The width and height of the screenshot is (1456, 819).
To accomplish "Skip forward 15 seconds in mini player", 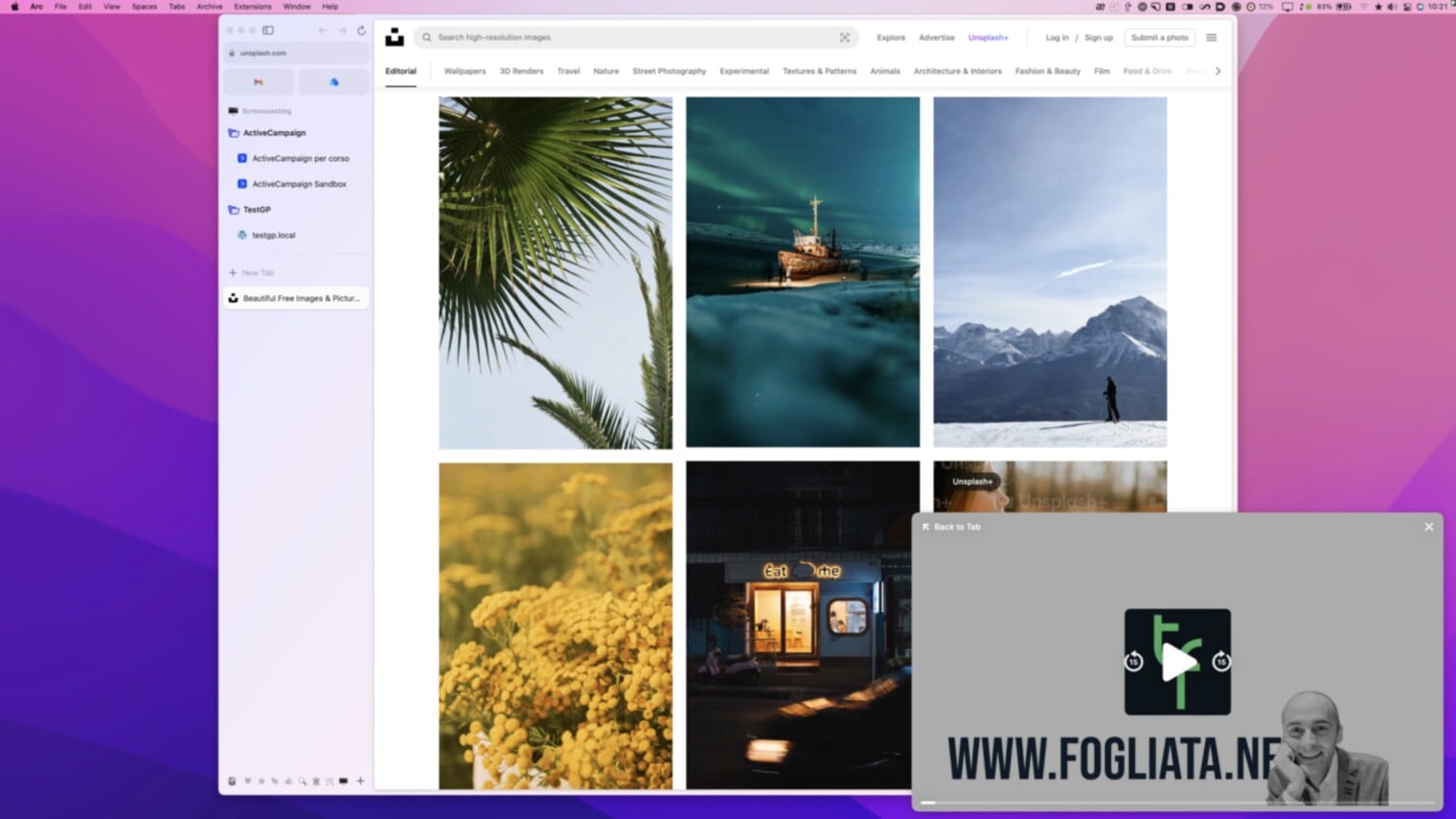I will click(1221, 661).
